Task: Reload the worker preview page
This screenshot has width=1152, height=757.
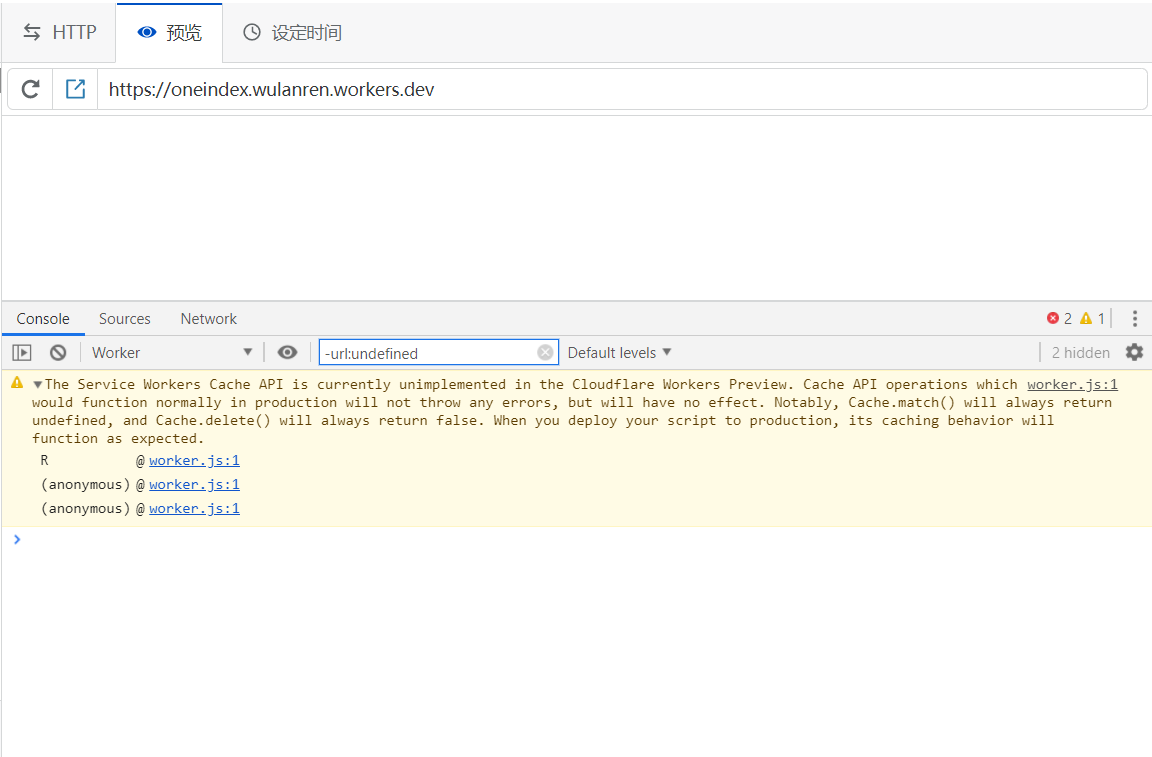Action: (x=29, y=89)
